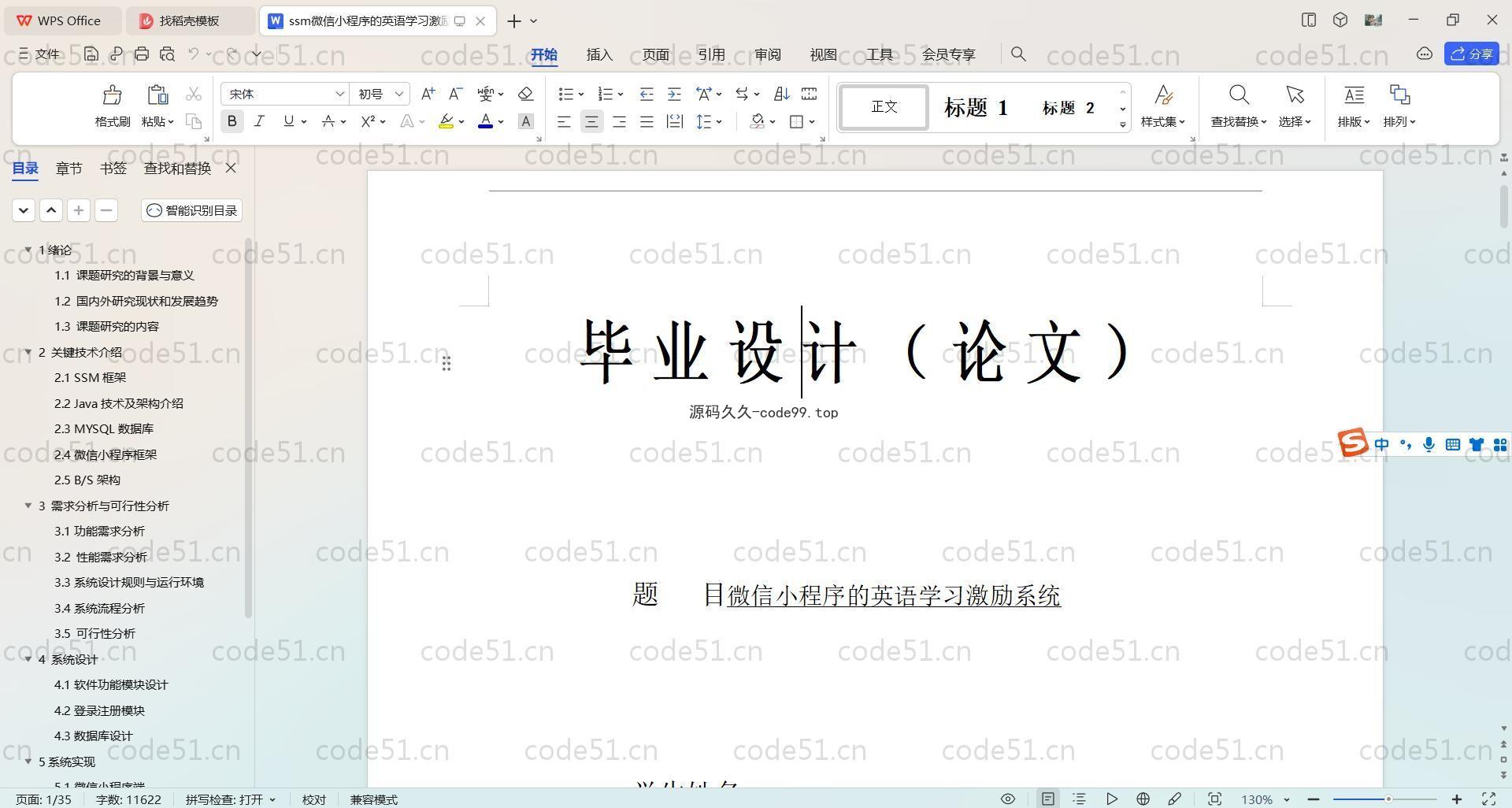Open the font name 宋体 dropdown
1512x808 pixels.
coord(339,94)
